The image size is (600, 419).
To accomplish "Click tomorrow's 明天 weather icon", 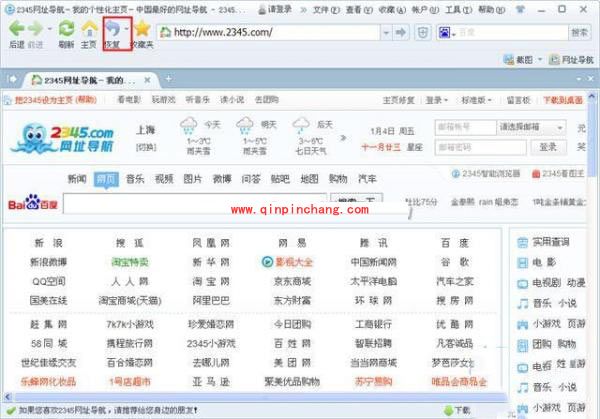I will pyautogui.click(x=245, y=126).
